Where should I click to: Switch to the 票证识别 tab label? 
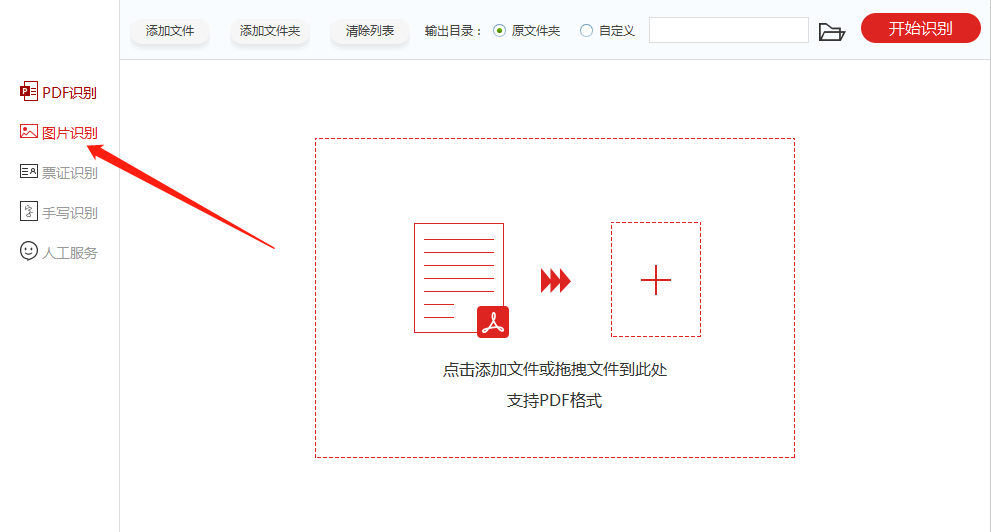[70, 173]
